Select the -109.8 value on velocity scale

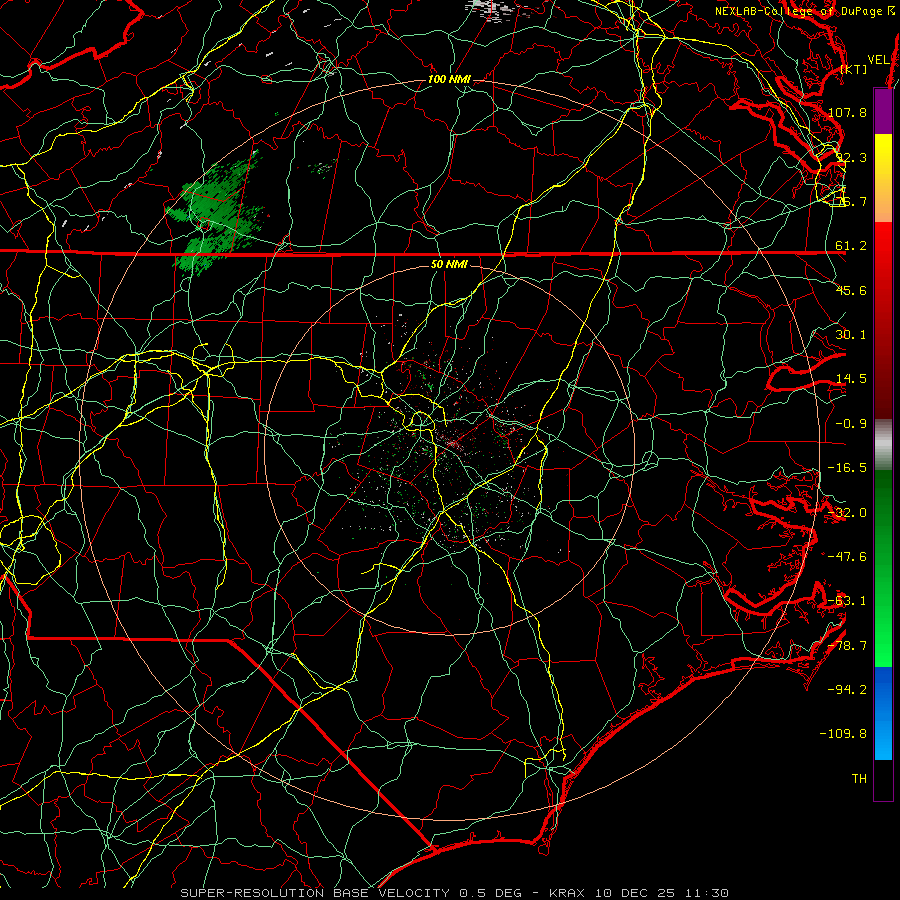pyautogui.click(x=843, y=734)
